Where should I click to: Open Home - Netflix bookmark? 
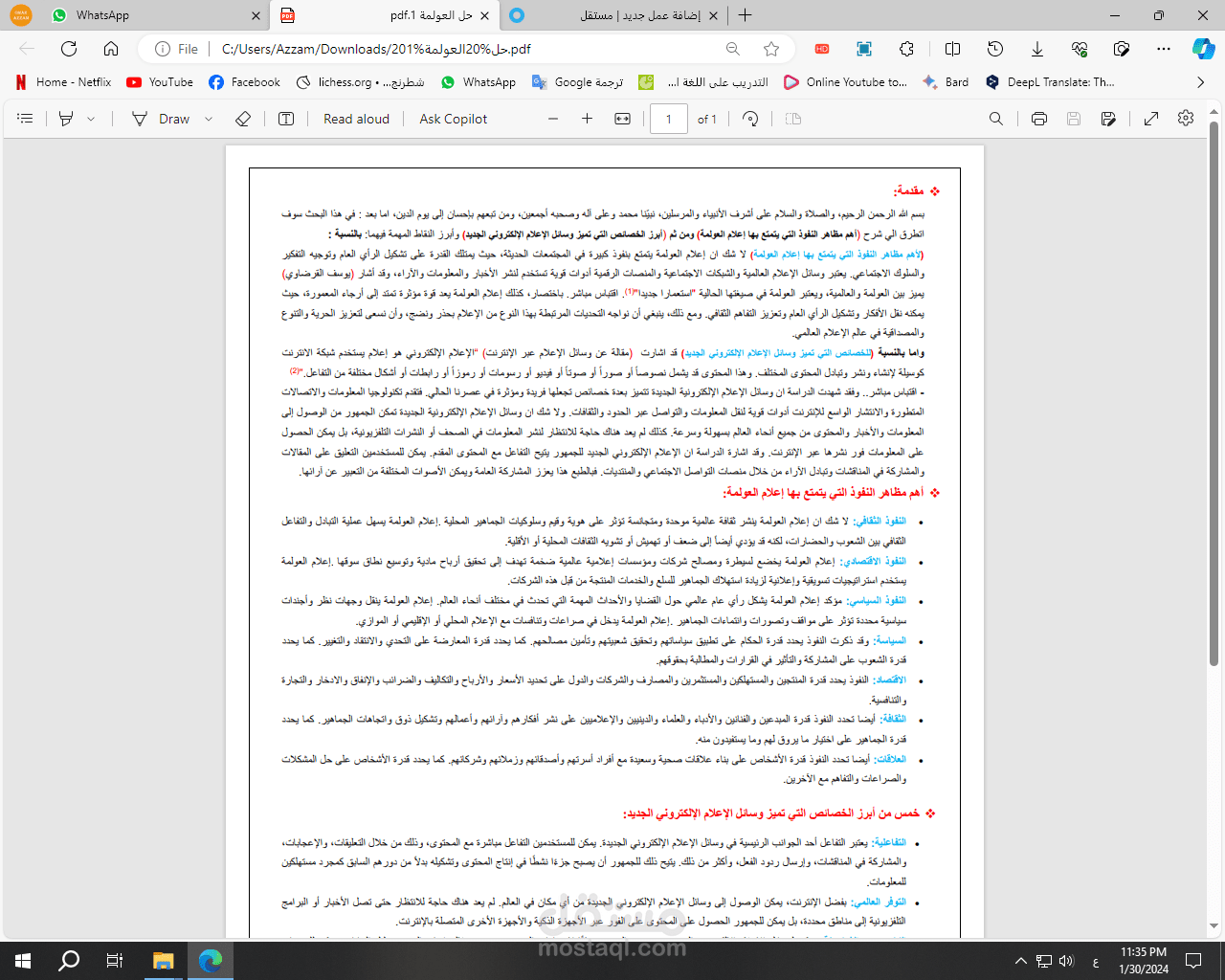click(64, 82)
